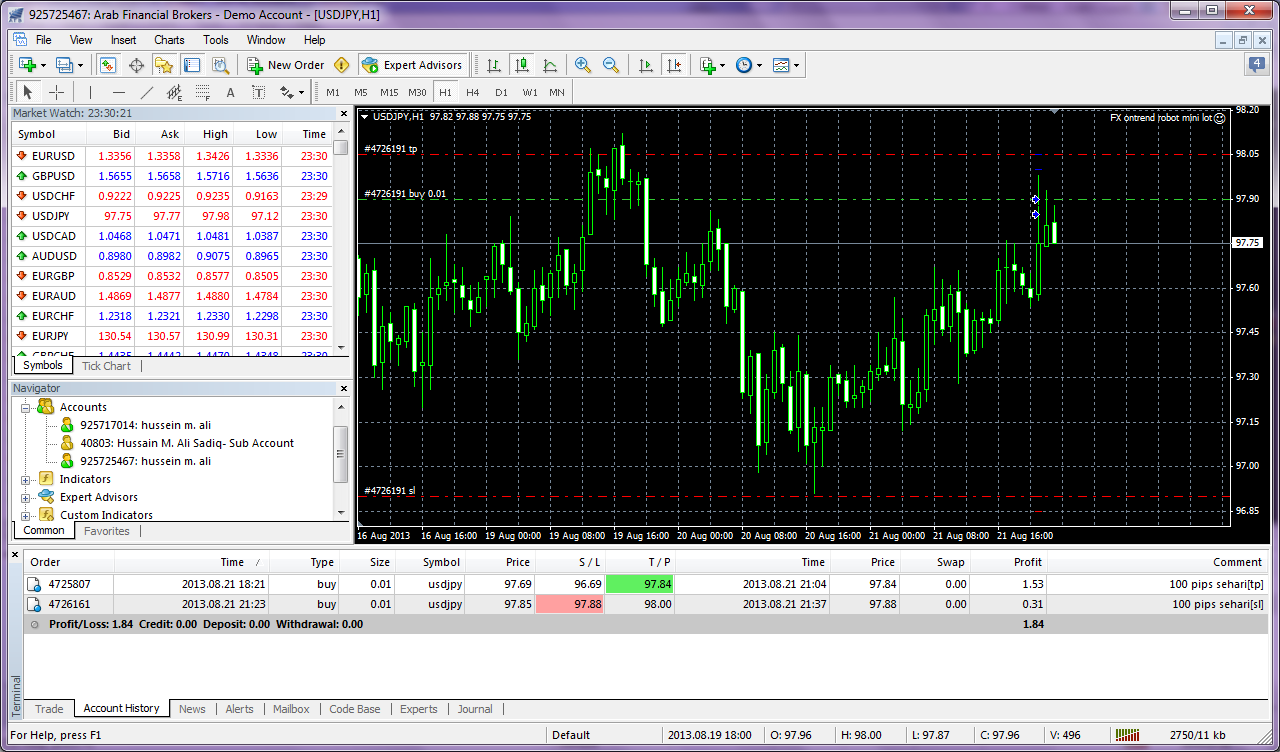1280x752 pixels.
Task: Open the Journal tab in Terminal
Action: pos(475,709)
